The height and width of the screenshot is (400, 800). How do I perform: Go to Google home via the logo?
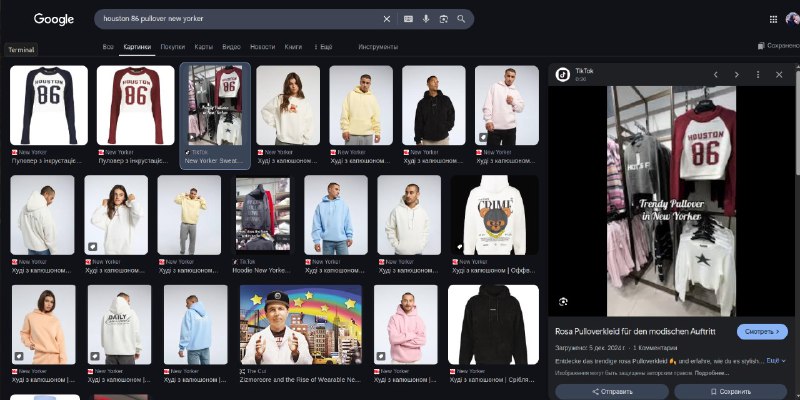[x=54, y=19]
